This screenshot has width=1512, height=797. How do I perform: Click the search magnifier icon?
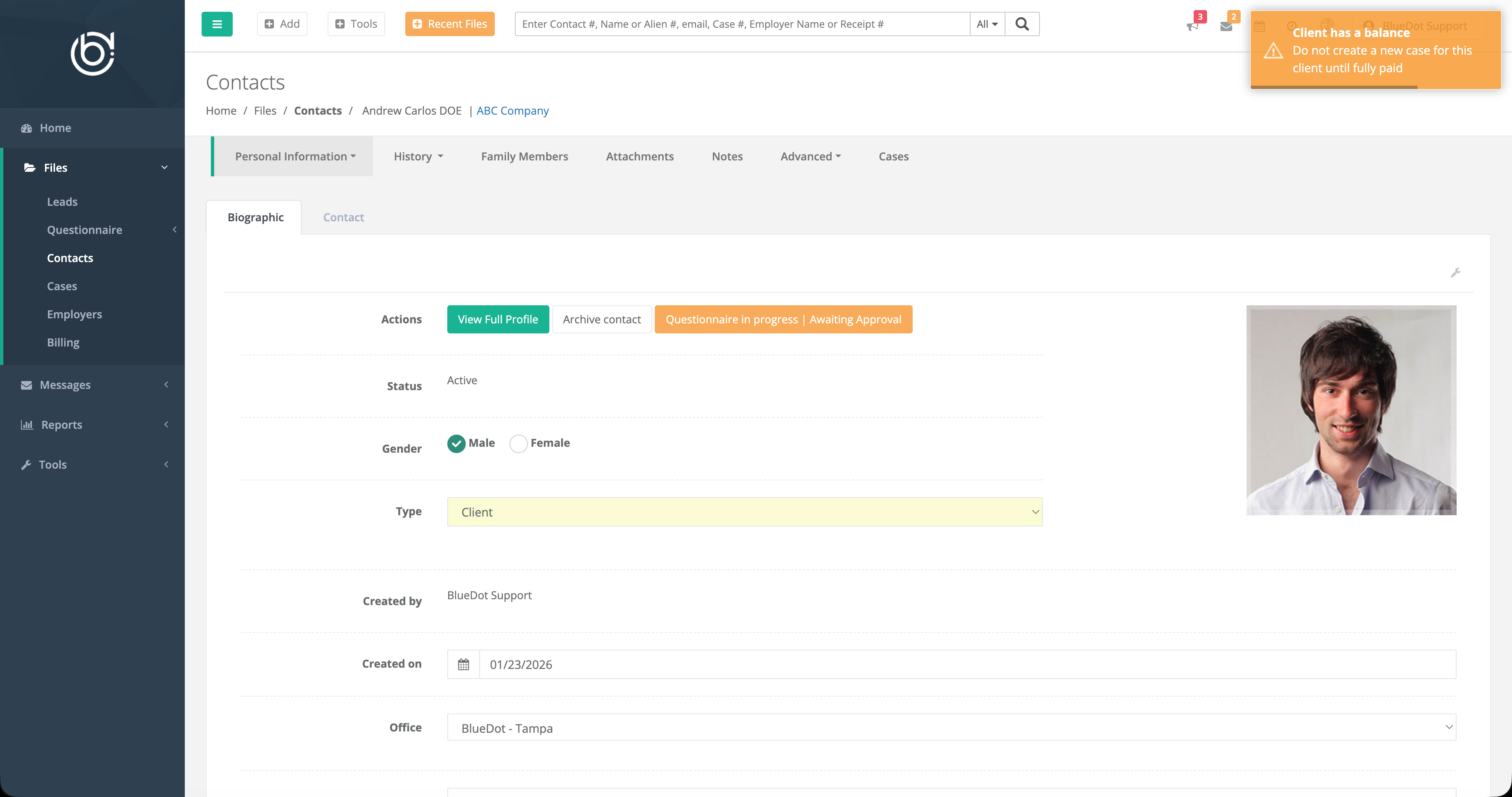click(x=1022, y=24)
